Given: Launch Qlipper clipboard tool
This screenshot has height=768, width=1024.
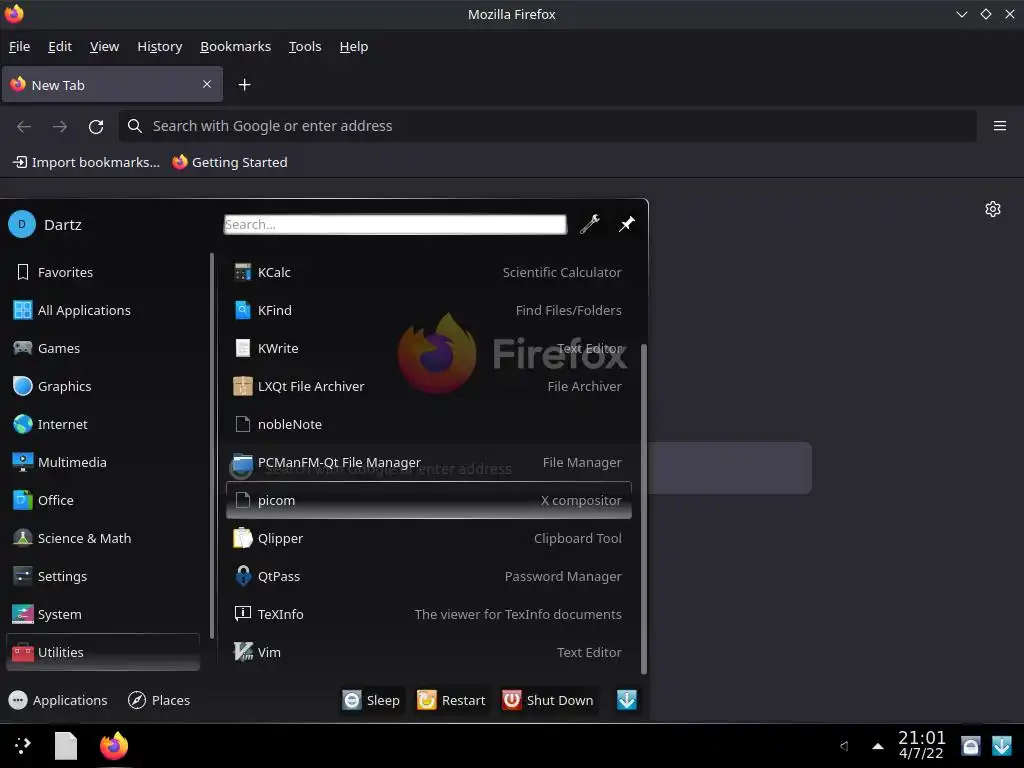Looking at the screenshot, I should point(428,538).
